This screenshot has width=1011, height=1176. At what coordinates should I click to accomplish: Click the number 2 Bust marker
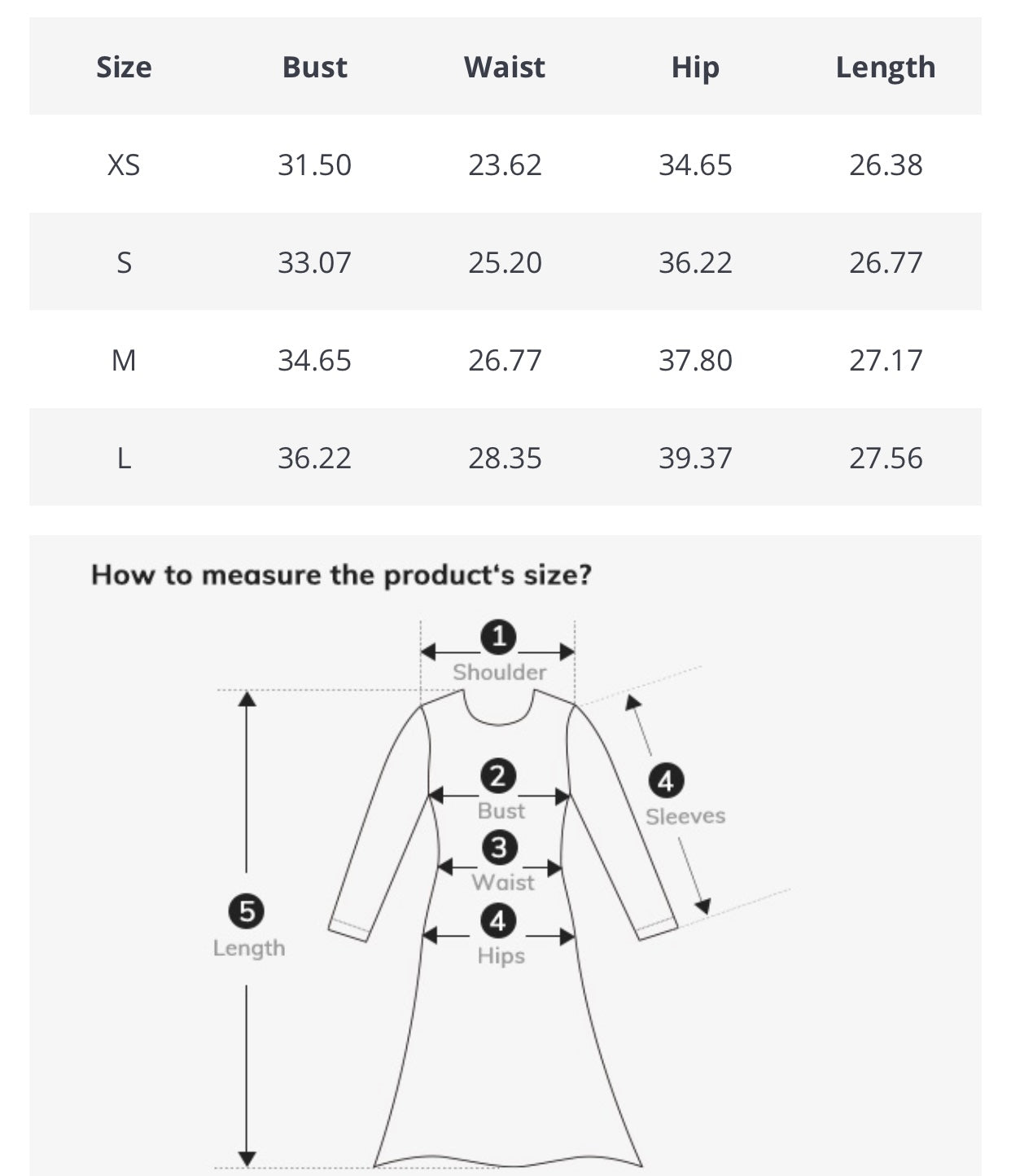pyautogui.click(x=498, y=775)
